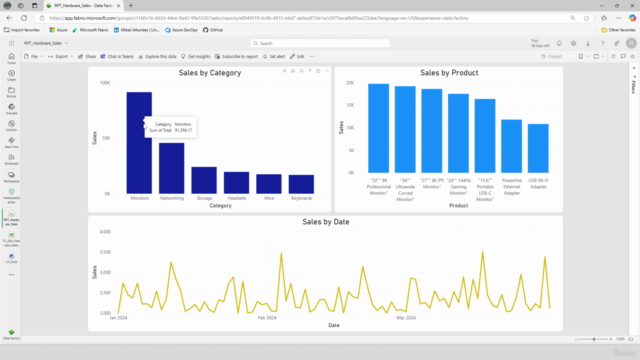
Task: Open the HardwareSalesDev workspace icon
Action: pyautogui.click(x=11, y=196)
